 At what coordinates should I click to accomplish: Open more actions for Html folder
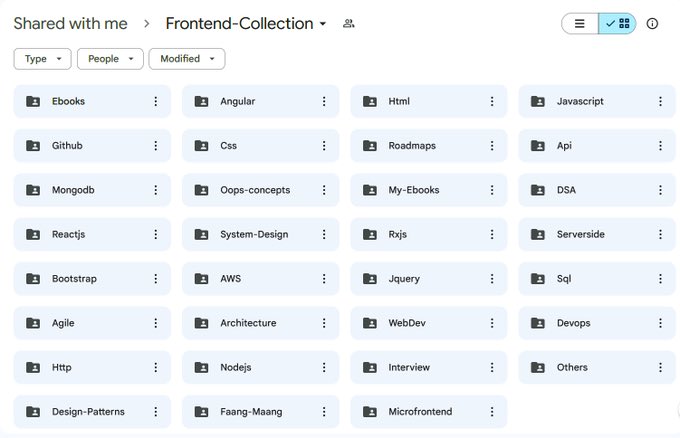492,101
